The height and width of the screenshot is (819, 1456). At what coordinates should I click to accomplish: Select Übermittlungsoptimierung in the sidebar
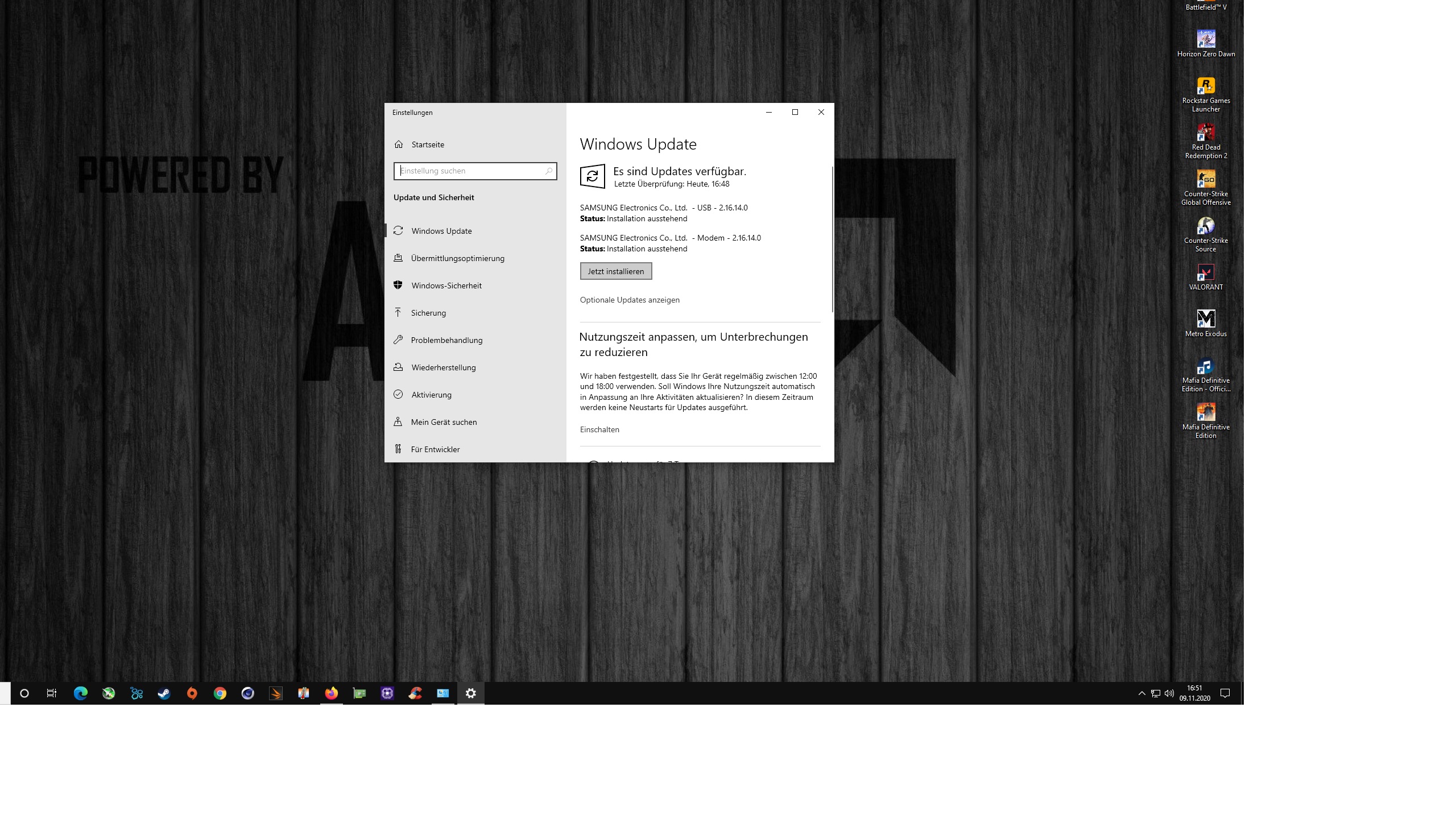457,258
